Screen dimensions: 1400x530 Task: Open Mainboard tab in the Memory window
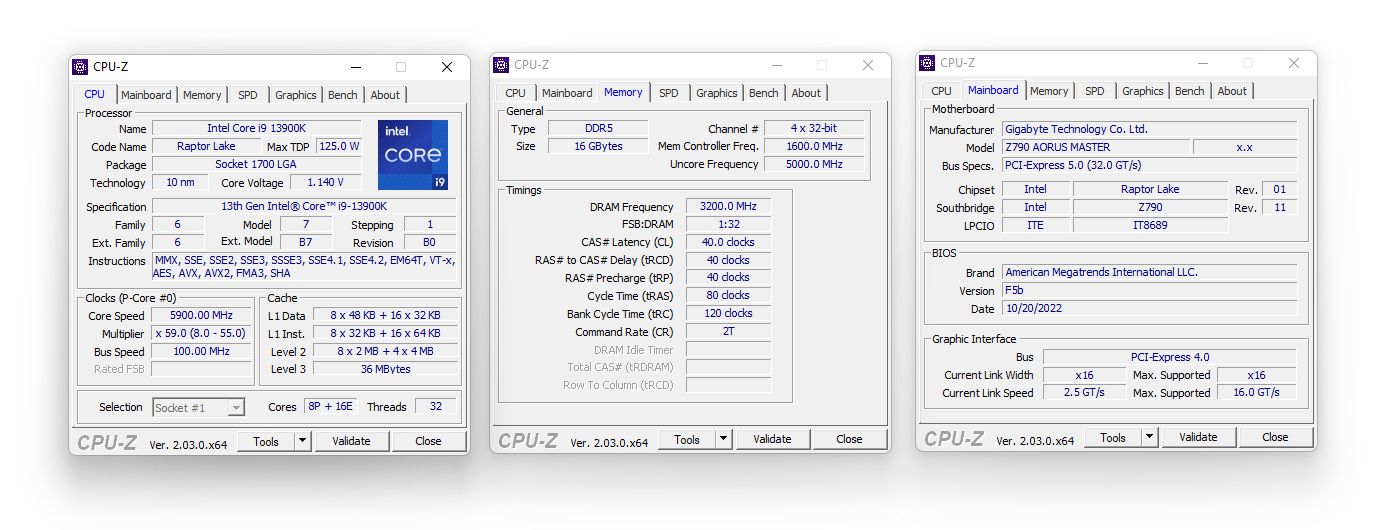567,93
